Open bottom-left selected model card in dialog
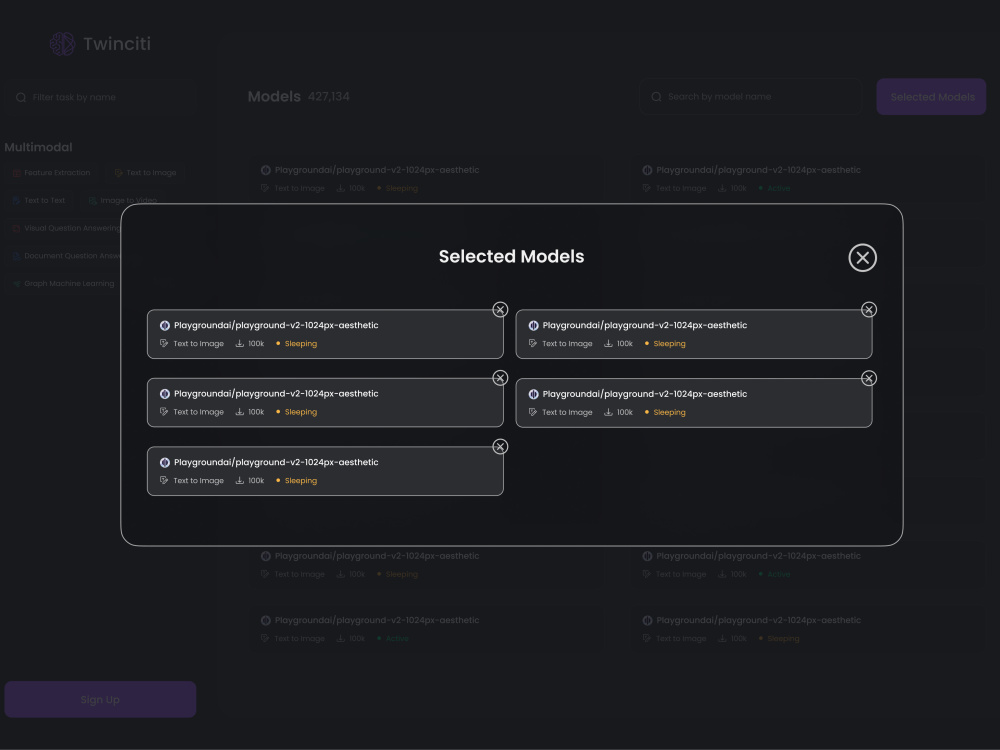 coord(325,471)
